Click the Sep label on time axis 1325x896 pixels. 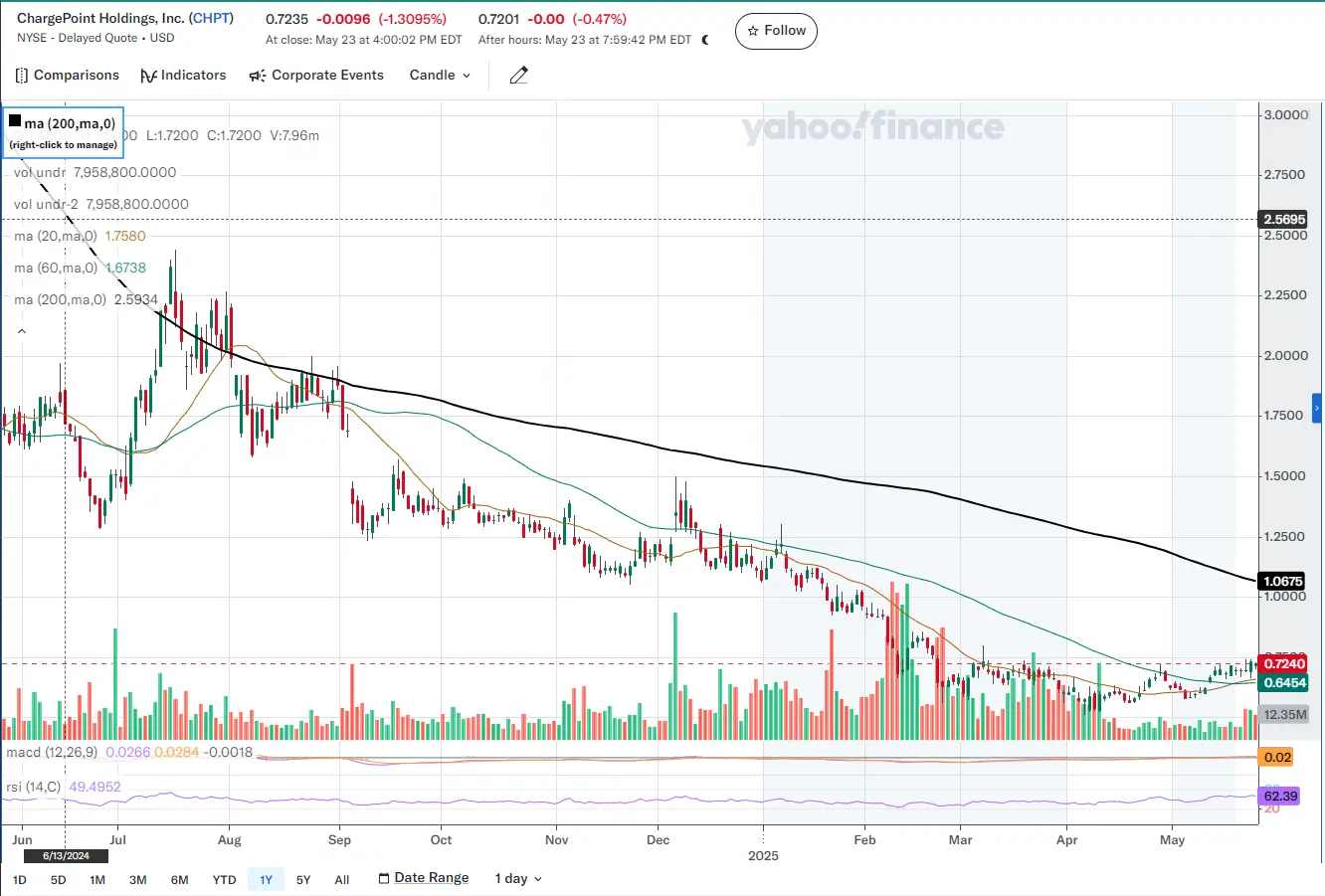(339, 840)
